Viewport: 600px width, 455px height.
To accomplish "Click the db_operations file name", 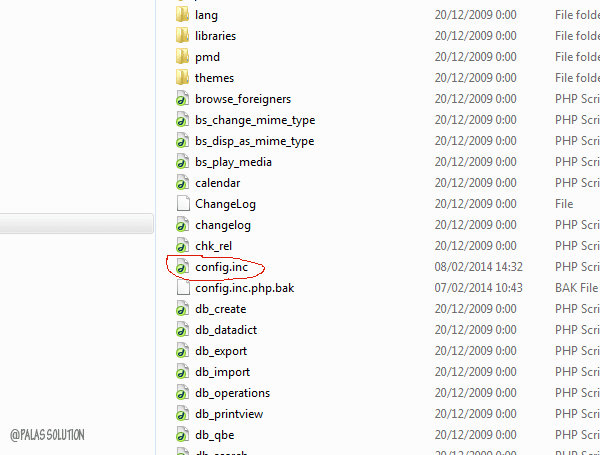I will tap(232, 393).
